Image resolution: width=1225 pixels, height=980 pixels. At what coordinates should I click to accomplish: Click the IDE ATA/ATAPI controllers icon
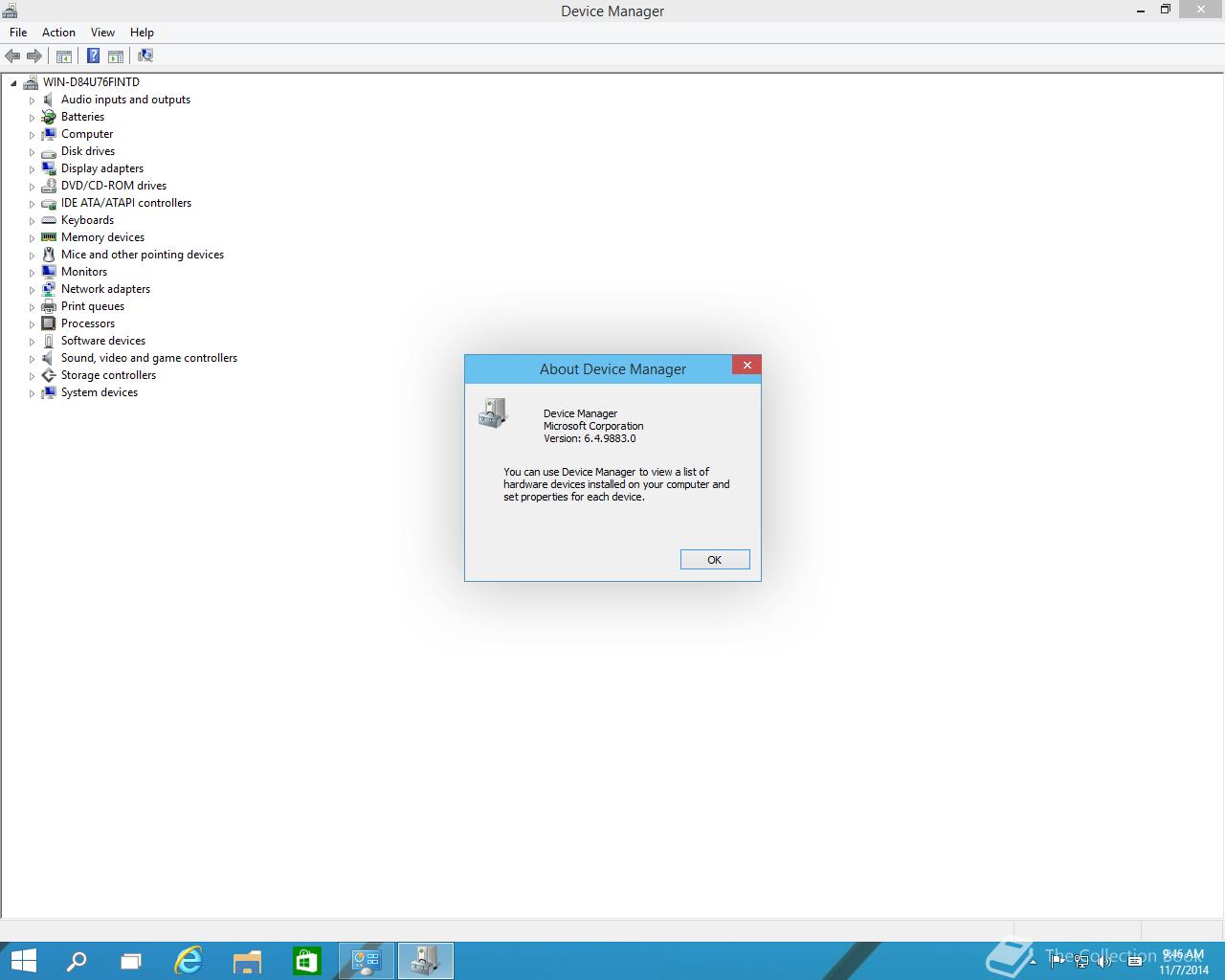point(49,203)
